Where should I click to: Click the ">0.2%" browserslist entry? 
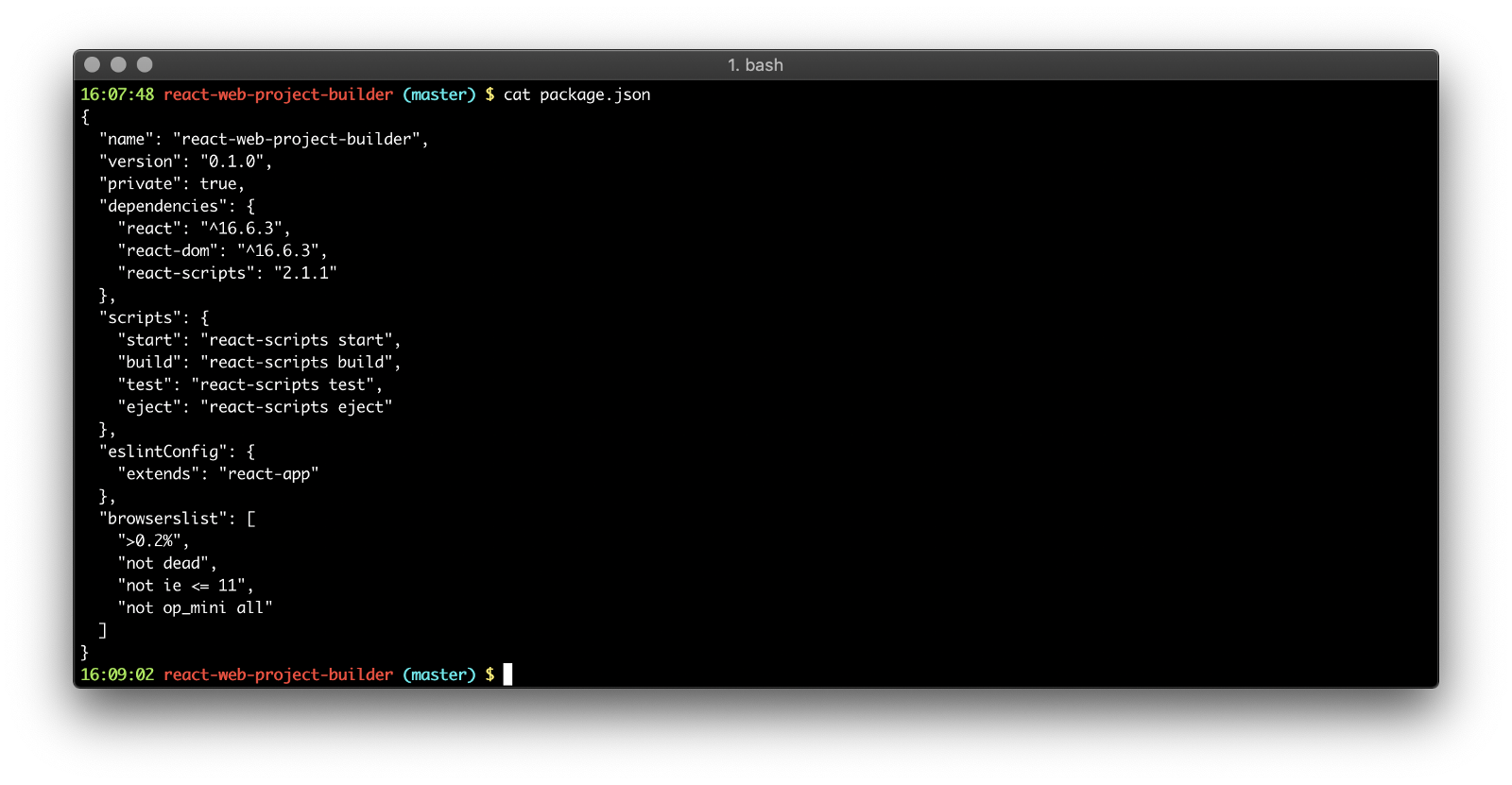(x=153, y=541)
